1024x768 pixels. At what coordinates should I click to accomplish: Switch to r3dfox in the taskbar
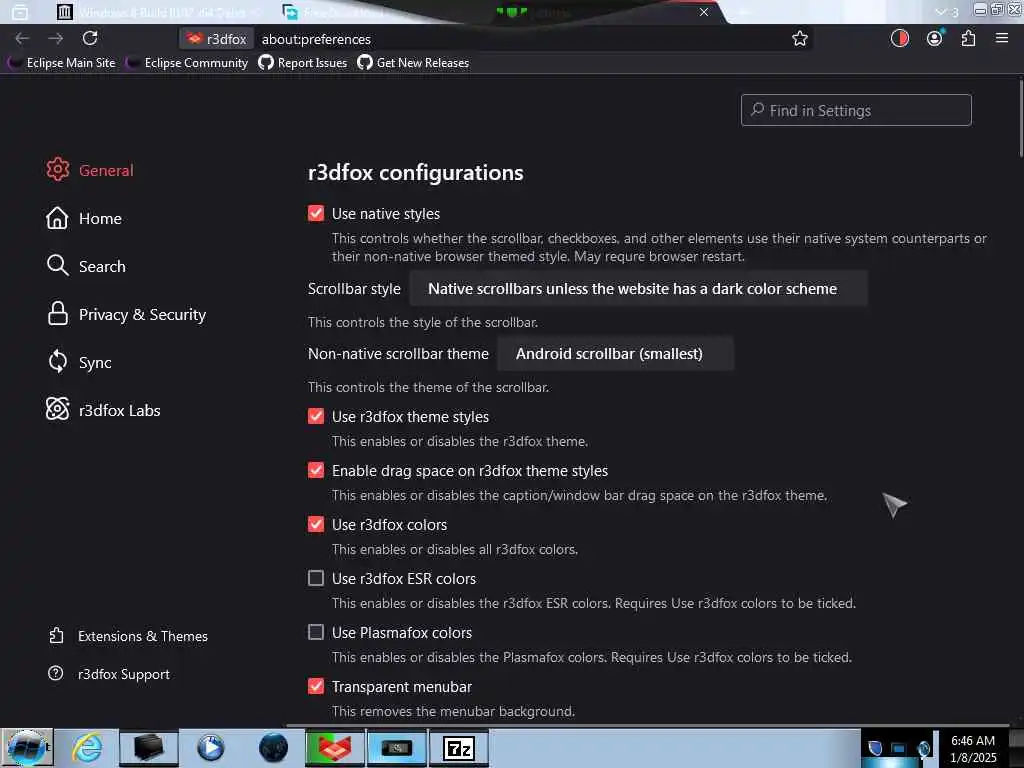[334, 748]
